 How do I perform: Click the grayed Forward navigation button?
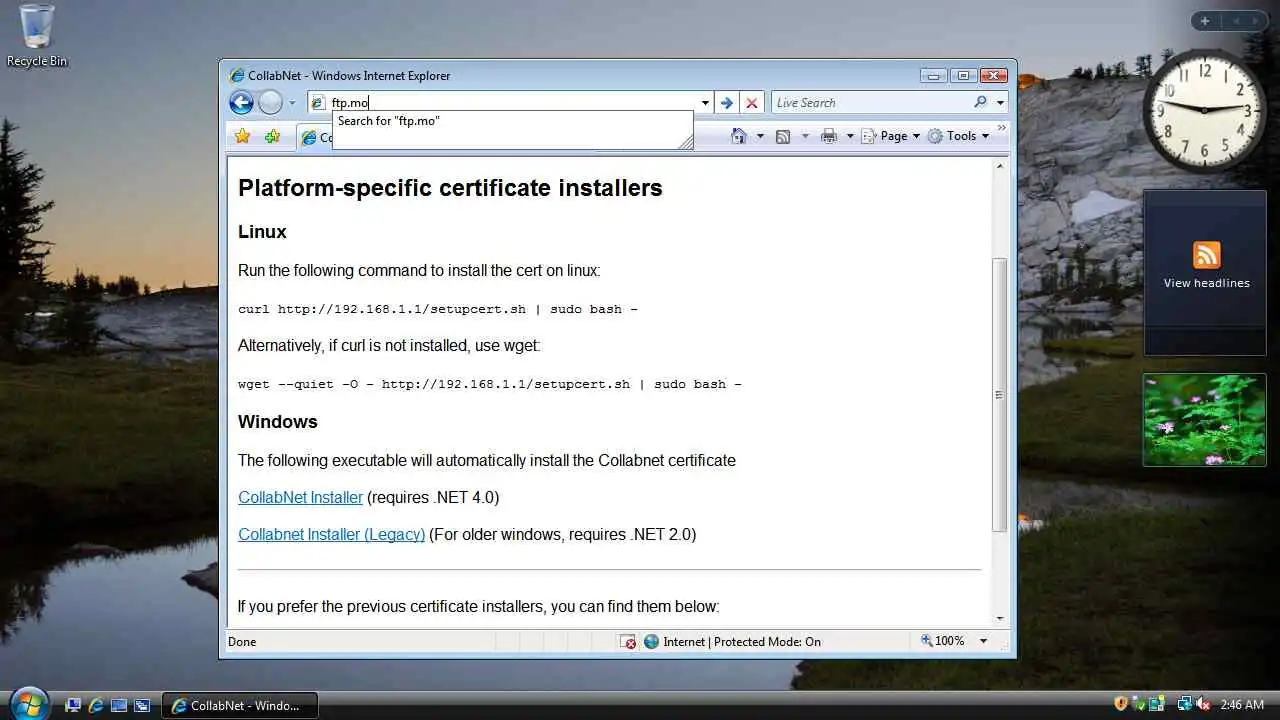click(x=270, y=102)
